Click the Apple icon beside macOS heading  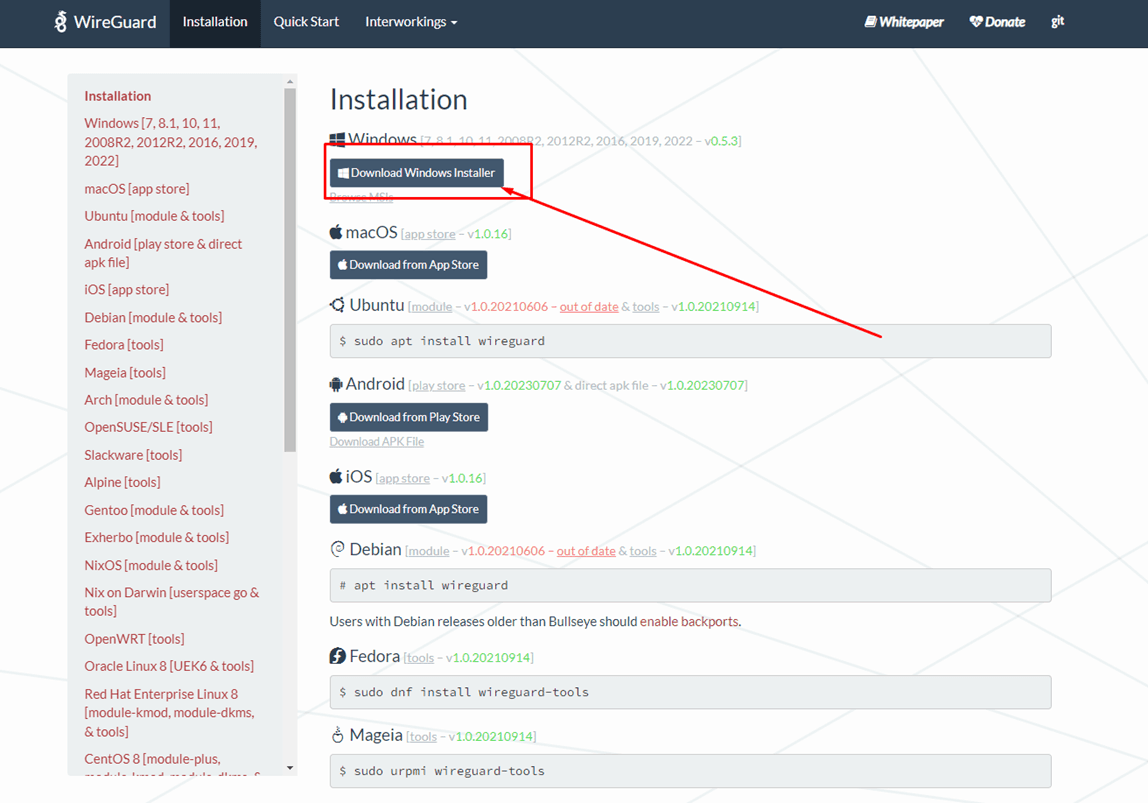336,232
